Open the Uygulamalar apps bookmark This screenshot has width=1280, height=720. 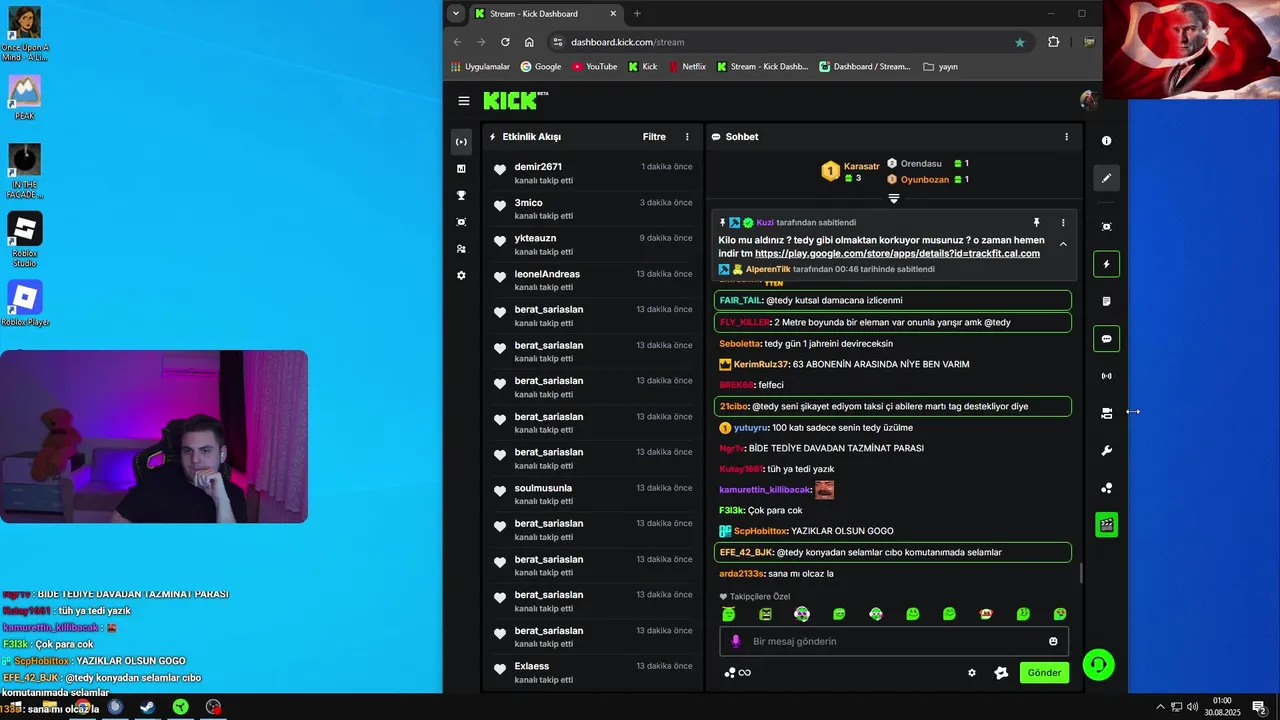coord(481,67)
